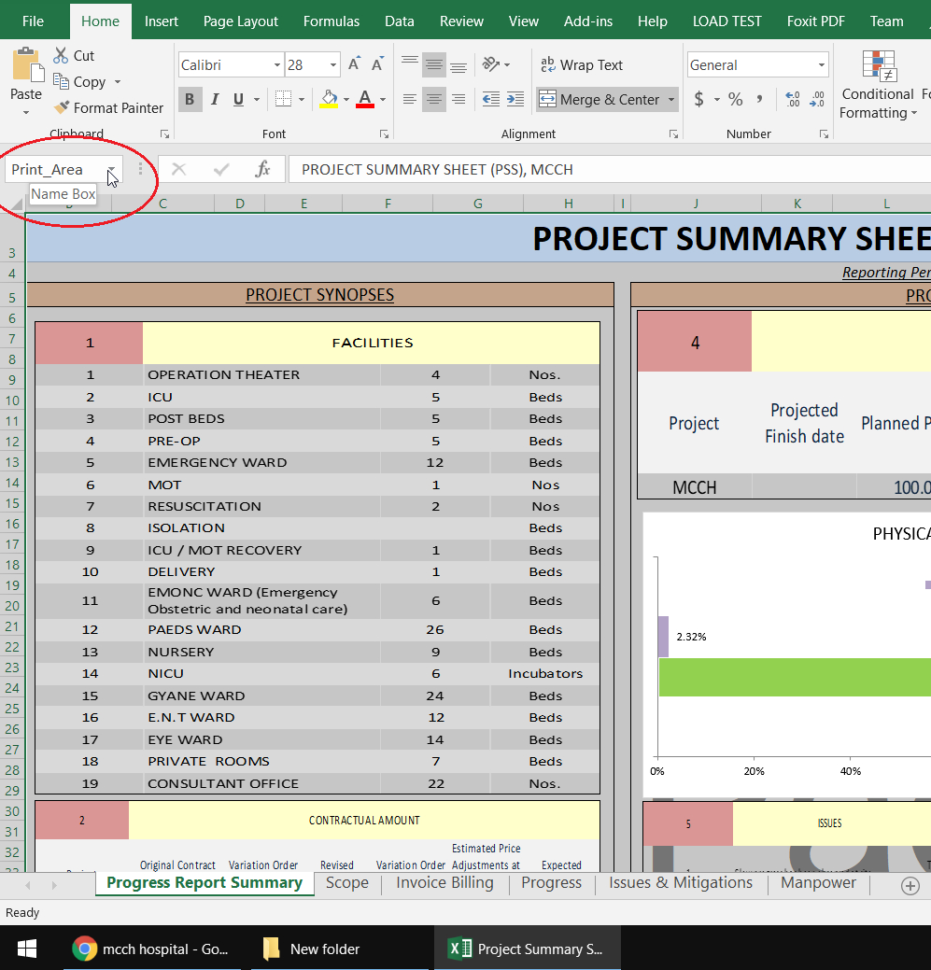Screen dimensions: 931x970
Task: Open the font name dropdown
Action: pos(277,64)
